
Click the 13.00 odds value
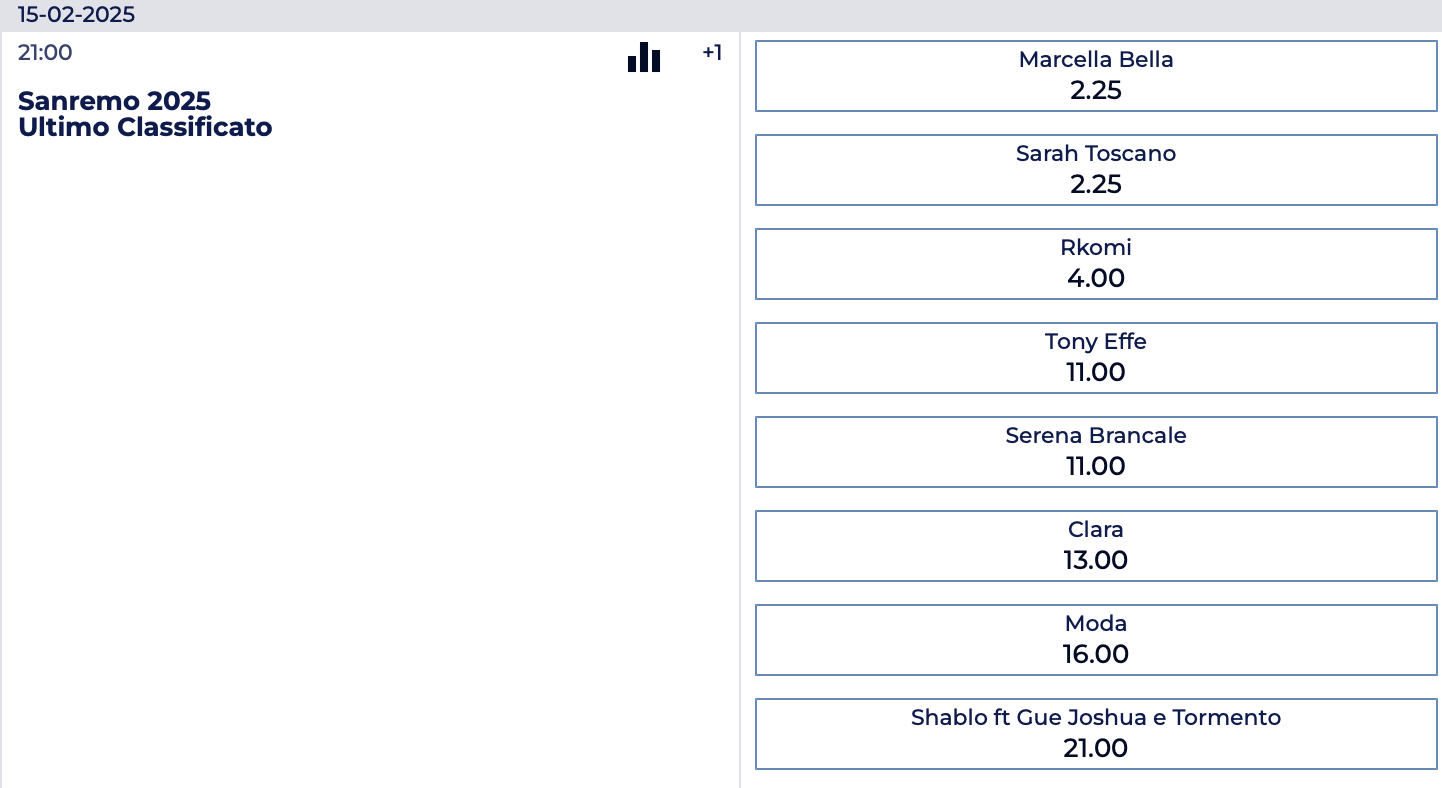(x=1096, y=561)
